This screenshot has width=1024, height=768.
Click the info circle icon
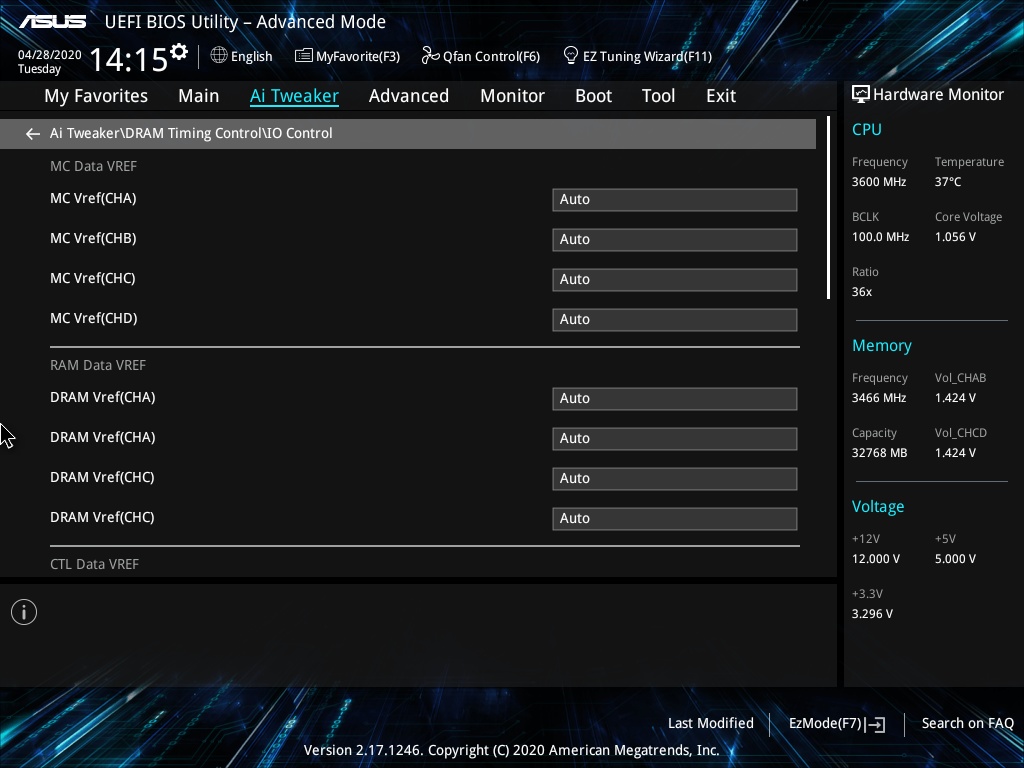[24, 612]
